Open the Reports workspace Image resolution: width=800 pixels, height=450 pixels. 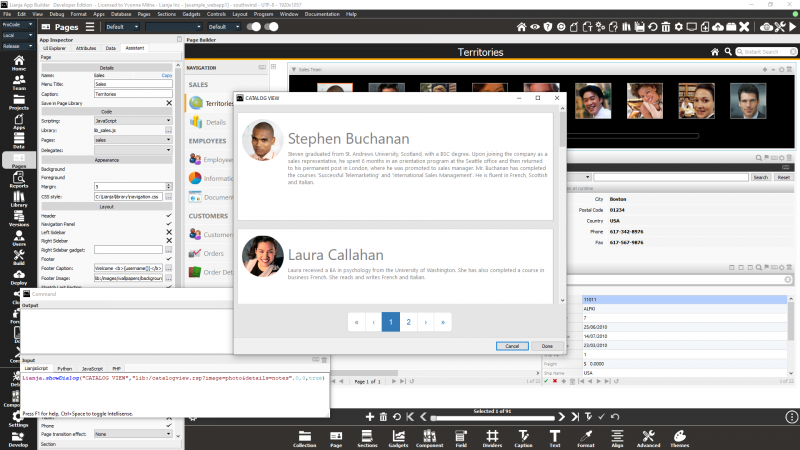[x=19, y=180]
